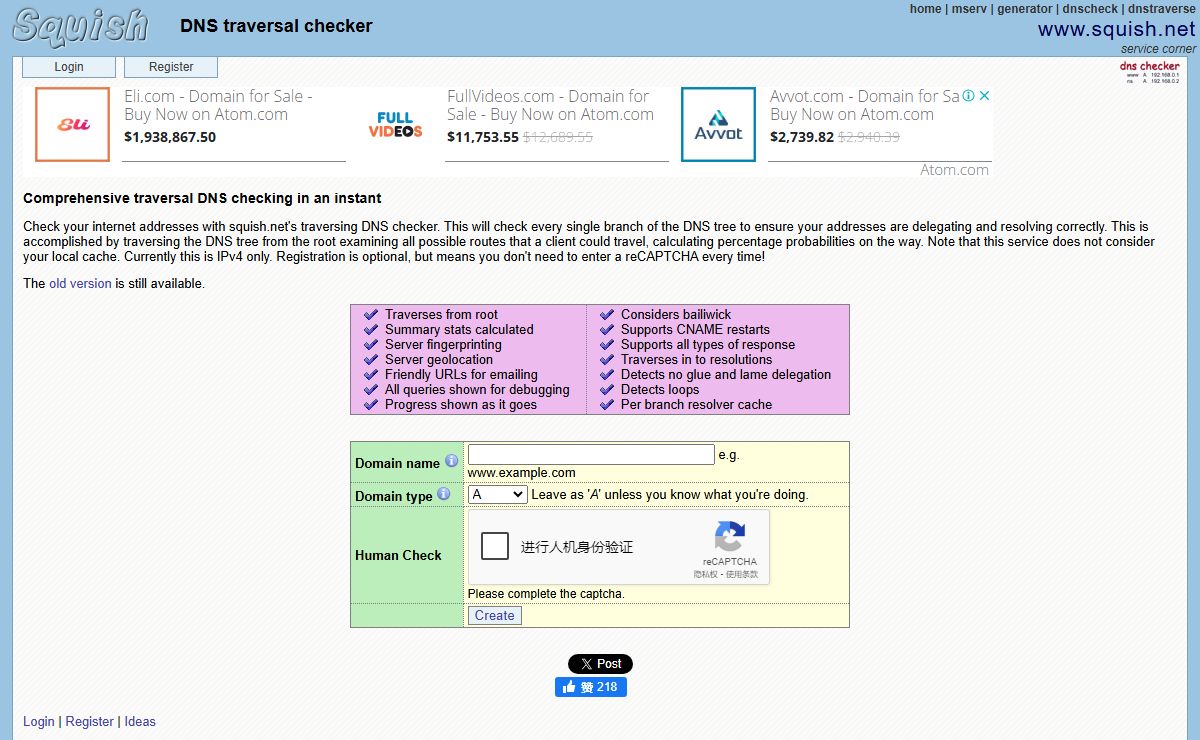
Task: Click the Avvot logo thumbnail
Action: click(718, 125)
